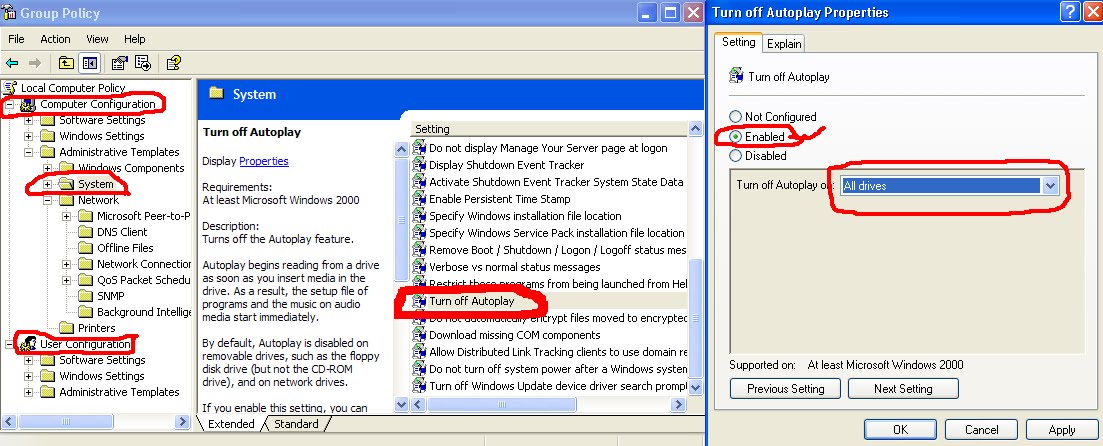1103x446 pixels.
Task: Click the question mark help button in Properties dialog
Action: (1070, 12)
